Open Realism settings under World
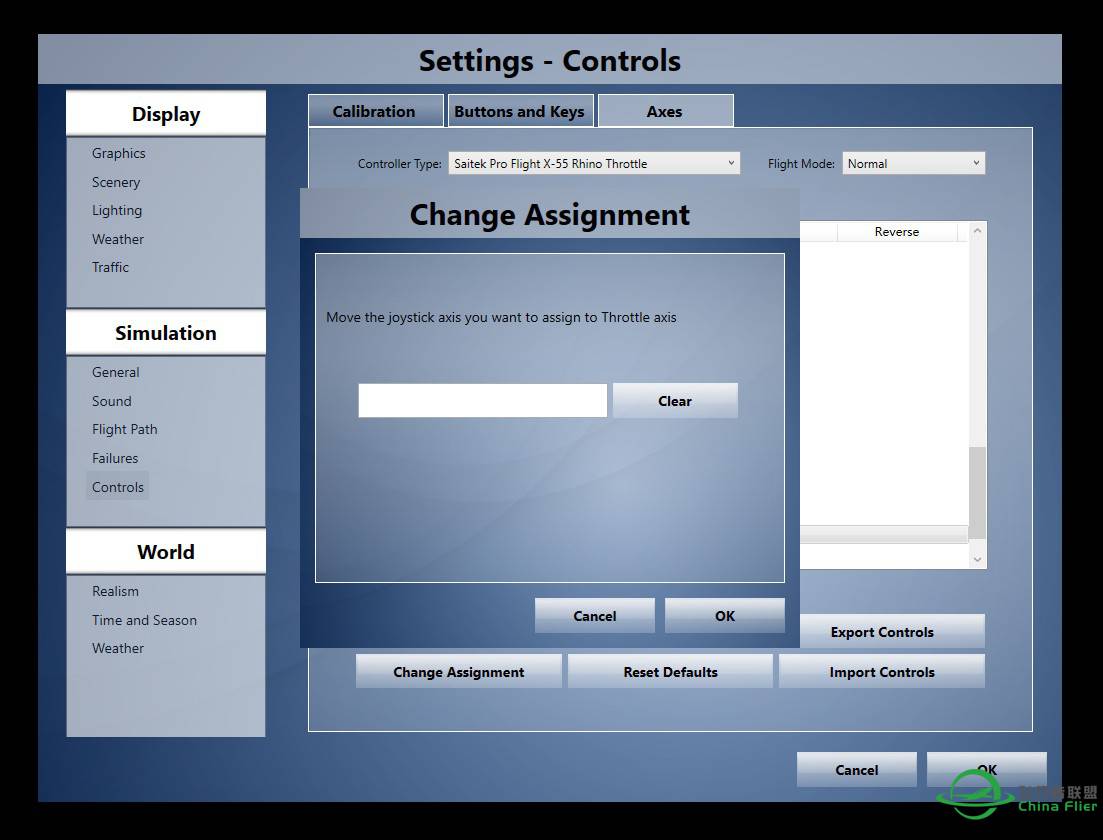 point(115,591)
